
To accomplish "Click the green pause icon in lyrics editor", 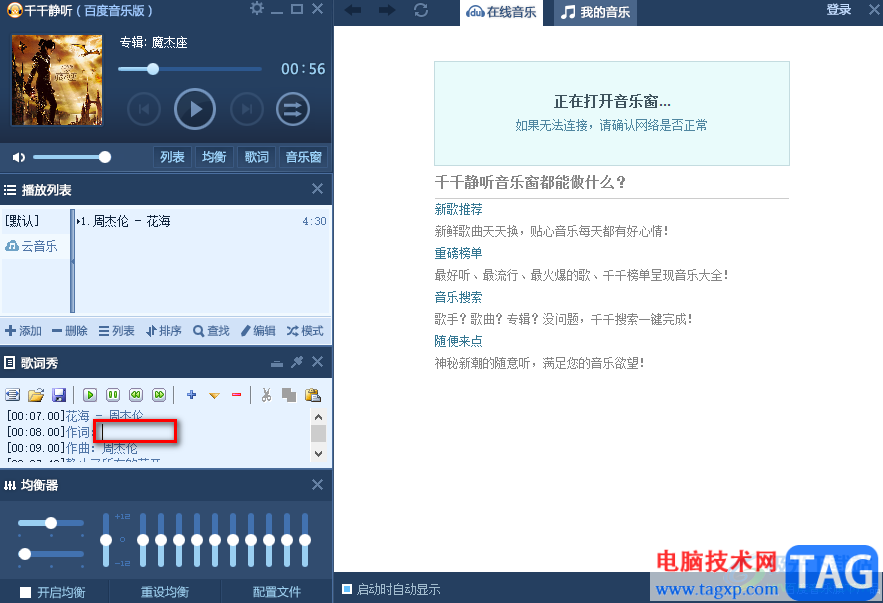I will [113, 395].
